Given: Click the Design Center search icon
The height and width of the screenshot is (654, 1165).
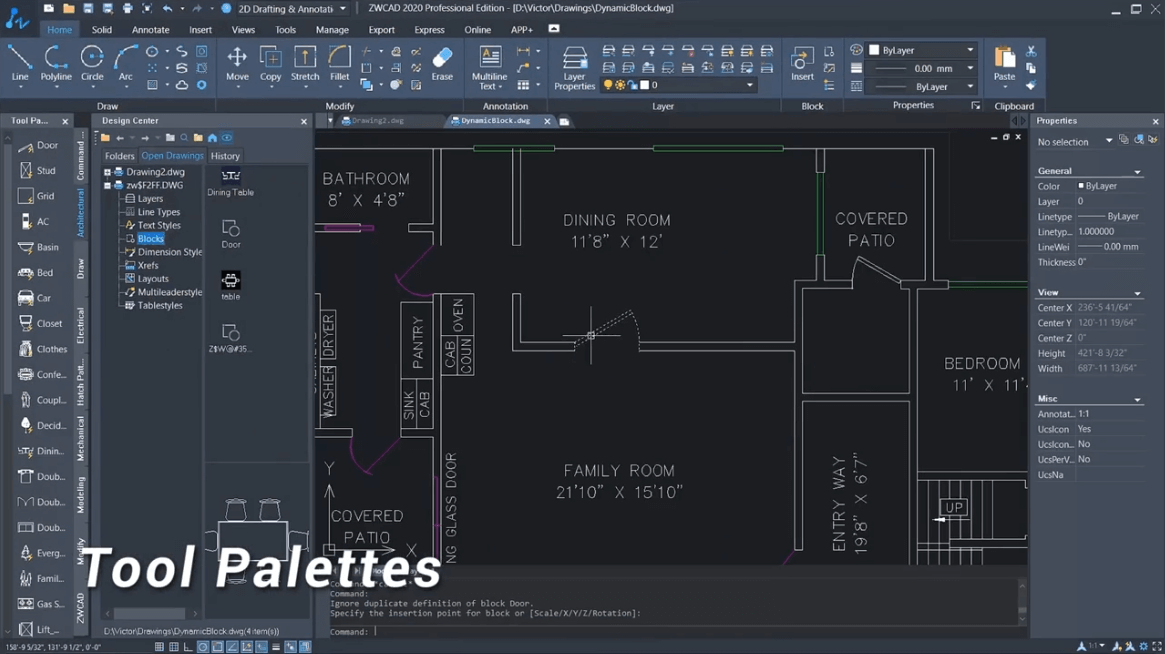Looking at the screenshot, I should [184, 137].
